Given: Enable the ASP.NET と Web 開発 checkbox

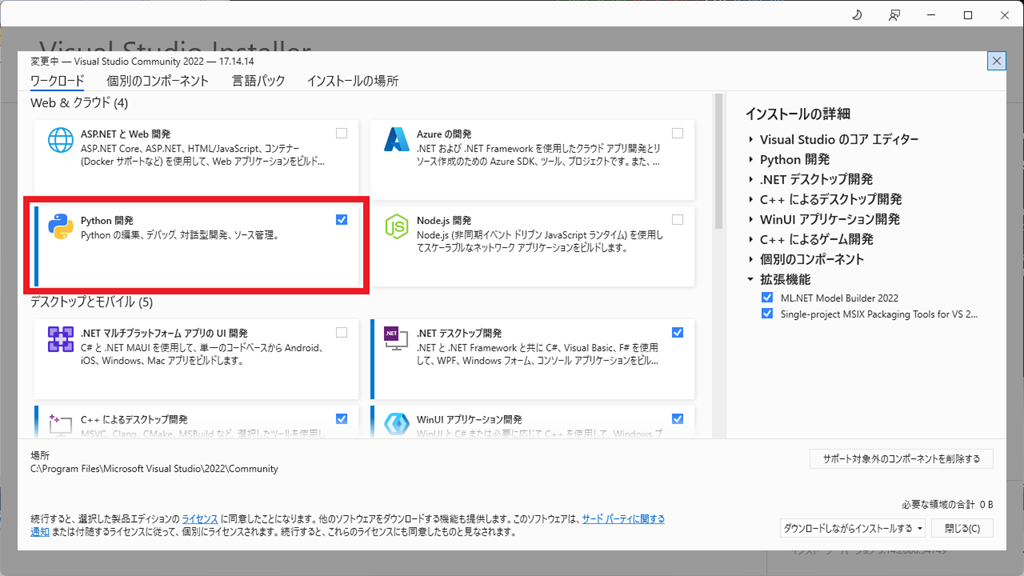Looking at the screenshot, I should (342, 133).
